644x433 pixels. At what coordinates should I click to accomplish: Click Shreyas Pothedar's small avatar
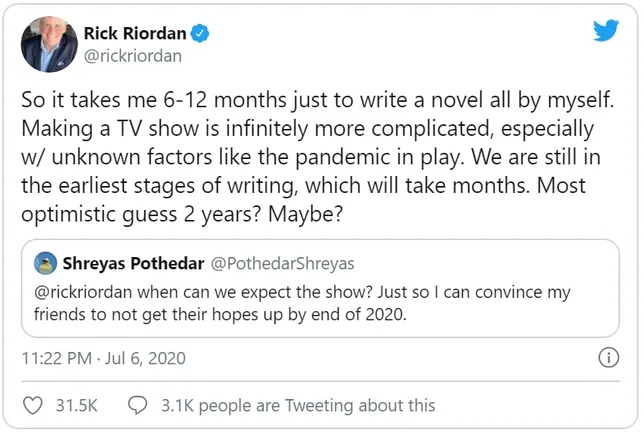coord(45,263)
